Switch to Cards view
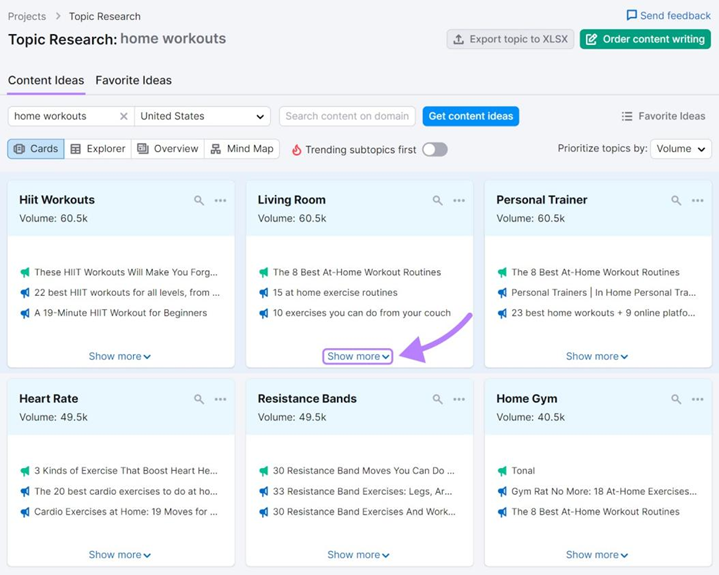Screen dimensions: 719x575 click(35, 149)
